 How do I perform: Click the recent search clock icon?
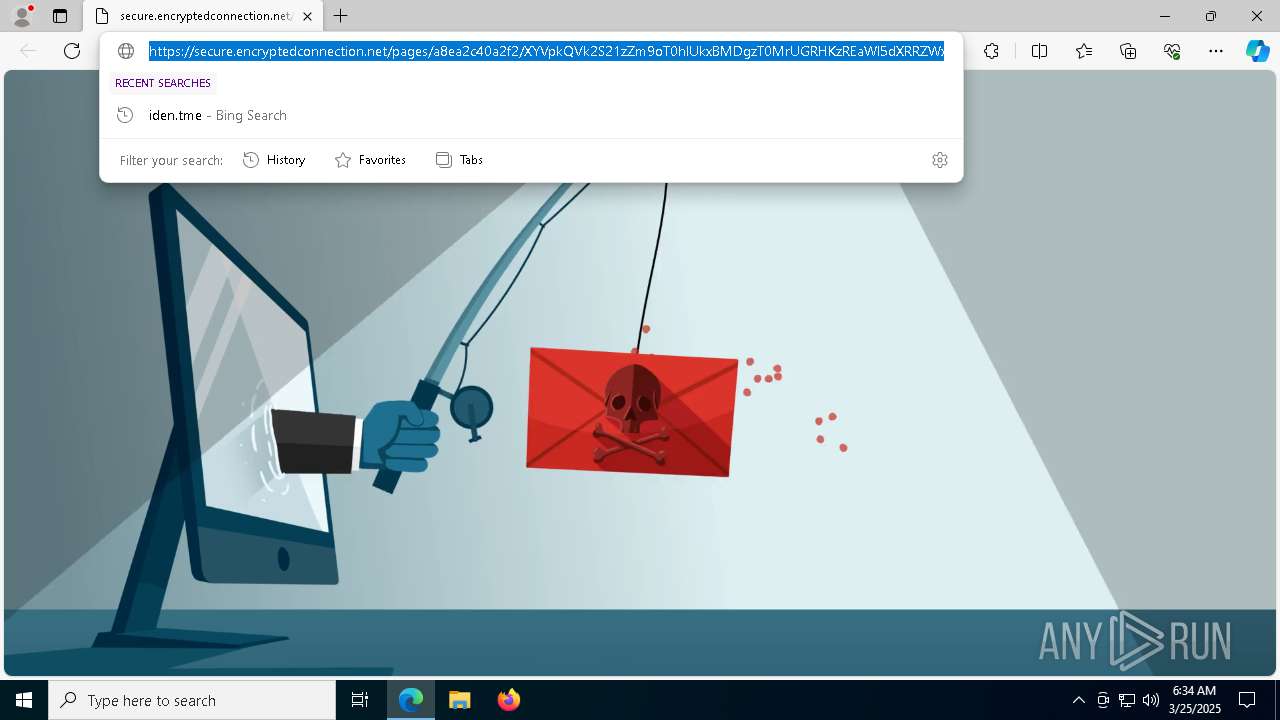point(125,115)
